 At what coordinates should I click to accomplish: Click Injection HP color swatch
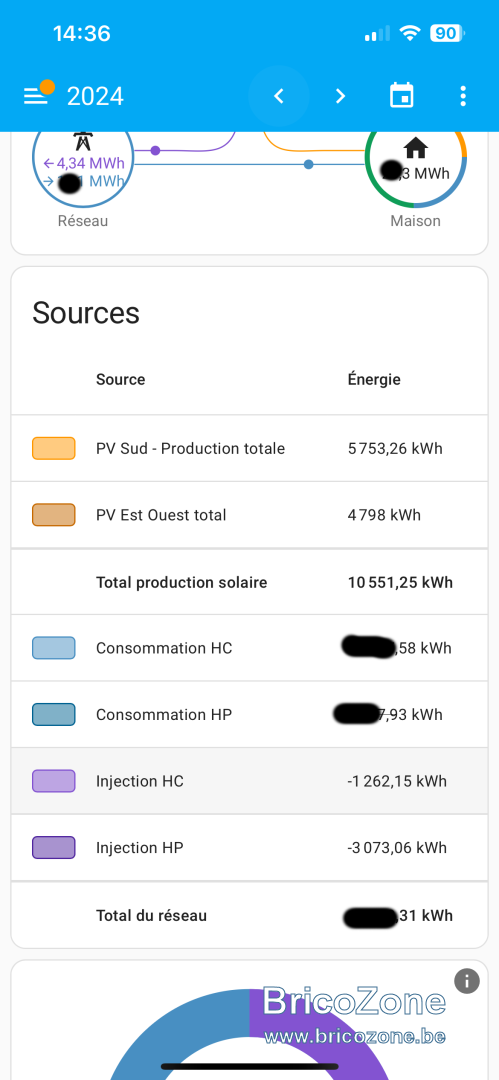[54, 847]
